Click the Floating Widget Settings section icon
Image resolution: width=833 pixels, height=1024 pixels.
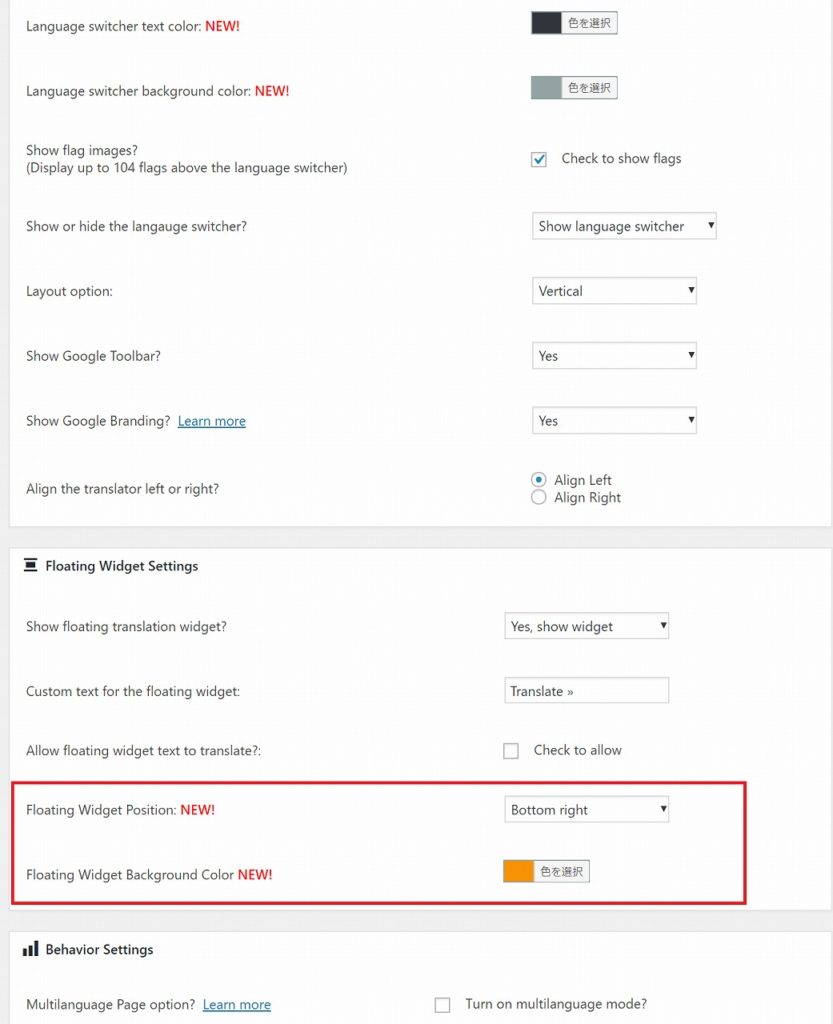pyautogui.click(x=31, y=566)
